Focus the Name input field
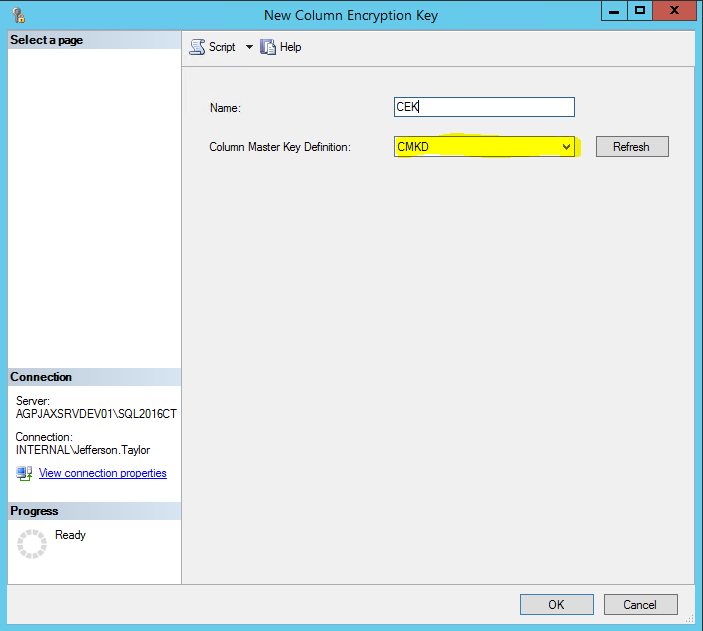This screenshot has width=703, height=631. [484, 107]
